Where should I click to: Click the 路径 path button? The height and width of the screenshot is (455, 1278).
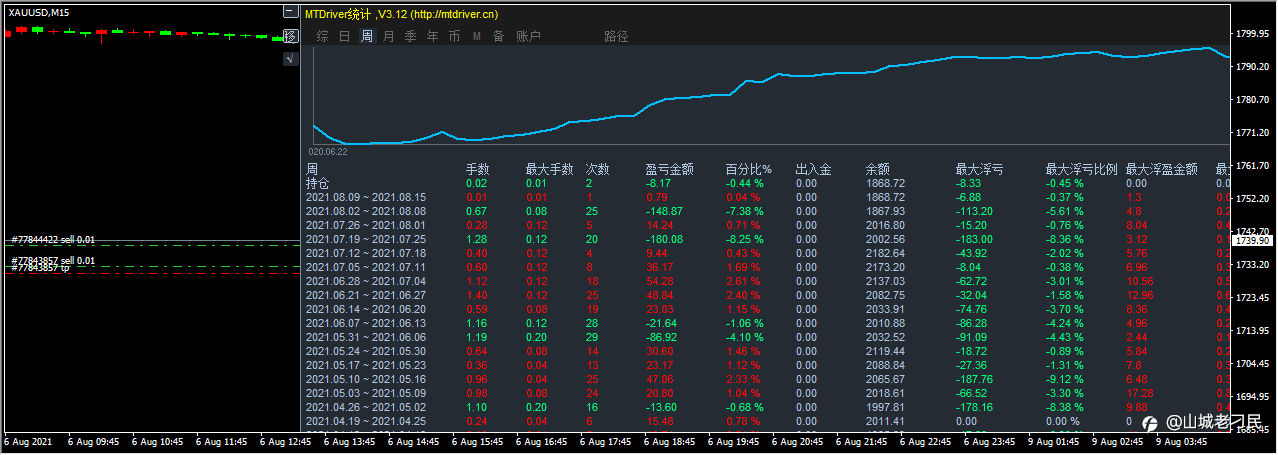[x=617, y=37]
